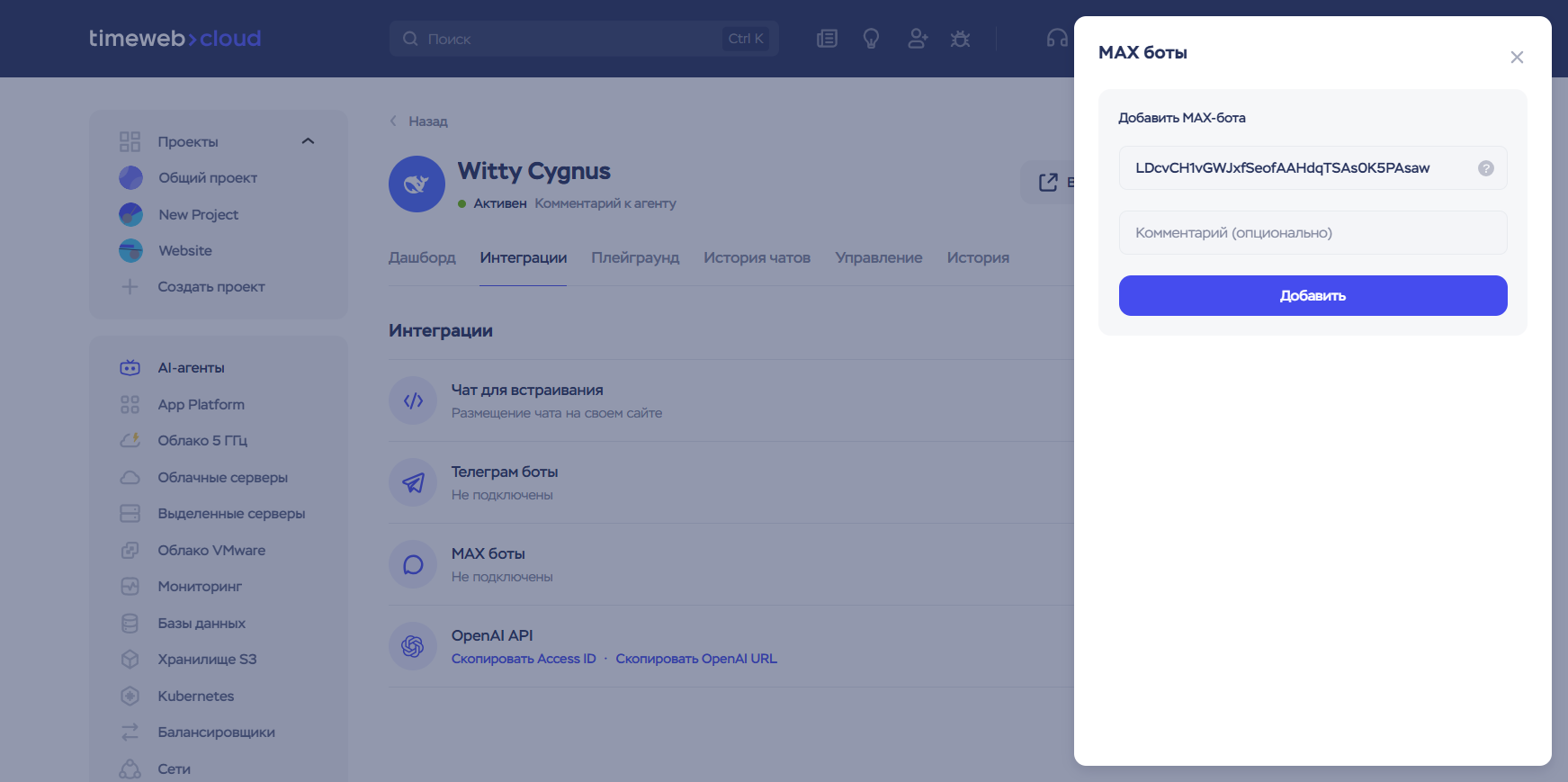Click the Witty Cygnus agent name

pos(534,172)
